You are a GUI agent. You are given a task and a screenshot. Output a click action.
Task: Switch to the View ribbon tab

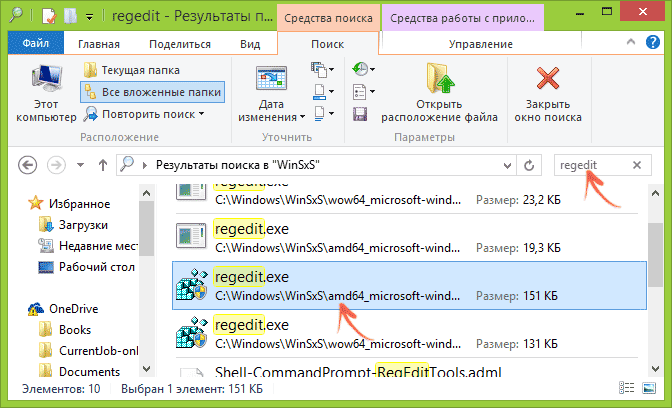coord(250,44)
